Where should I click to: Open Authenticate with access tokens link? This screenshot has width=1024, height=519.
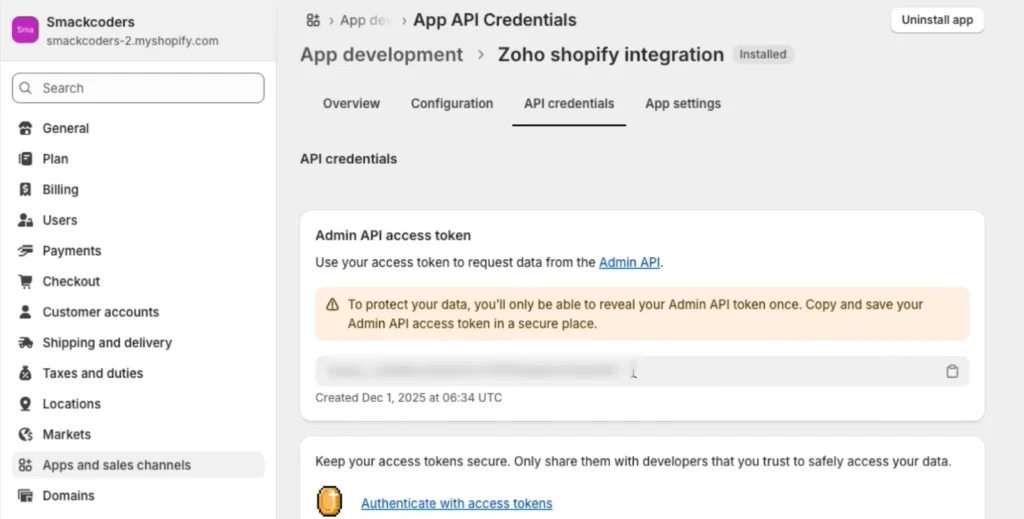pyautogui.click(x=456, y=503)
